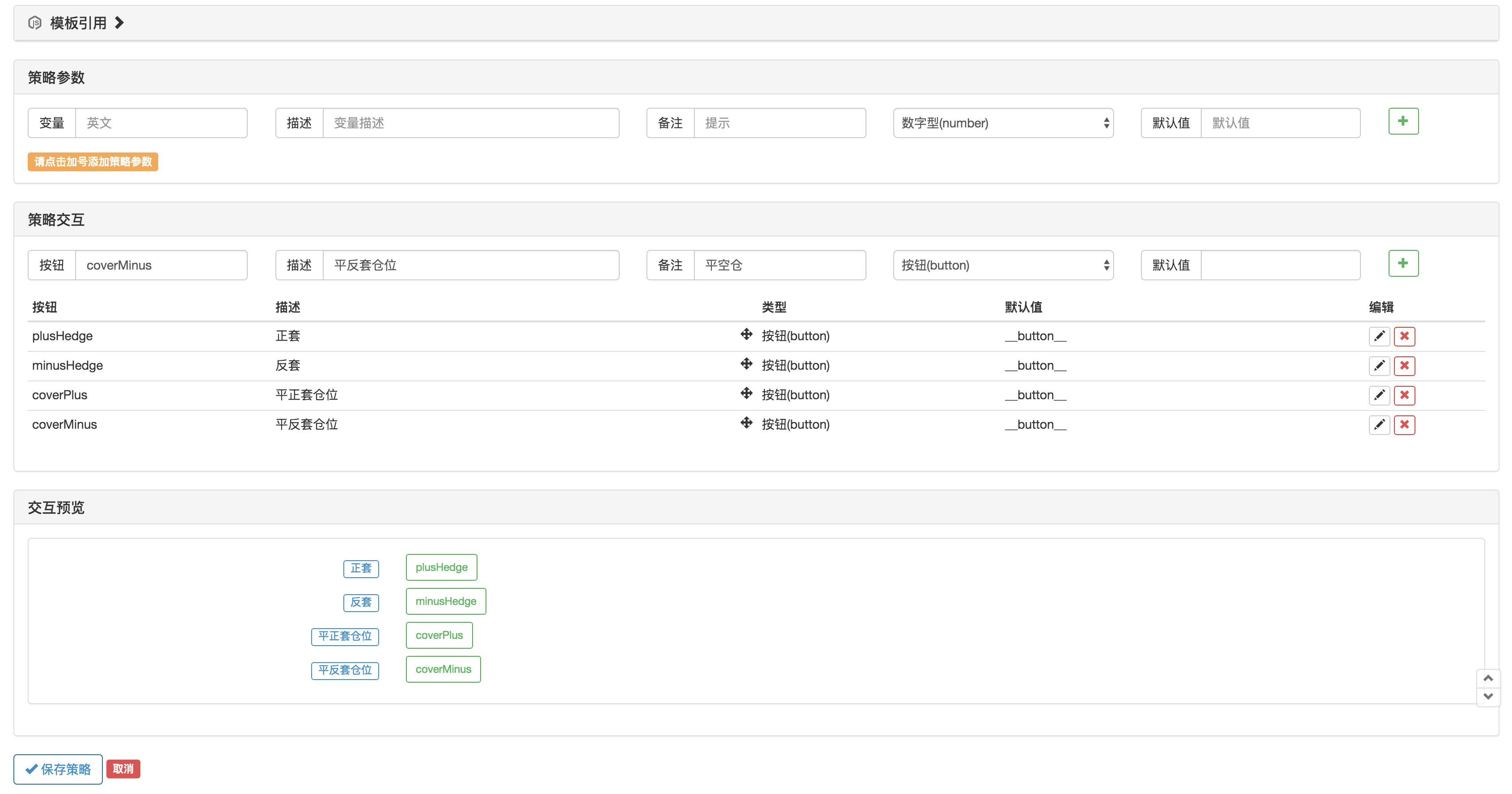Click the move handle icon for plusHedge
Image resolution: width=1512 pixels, height=794 pixels.
coord(746,334)
